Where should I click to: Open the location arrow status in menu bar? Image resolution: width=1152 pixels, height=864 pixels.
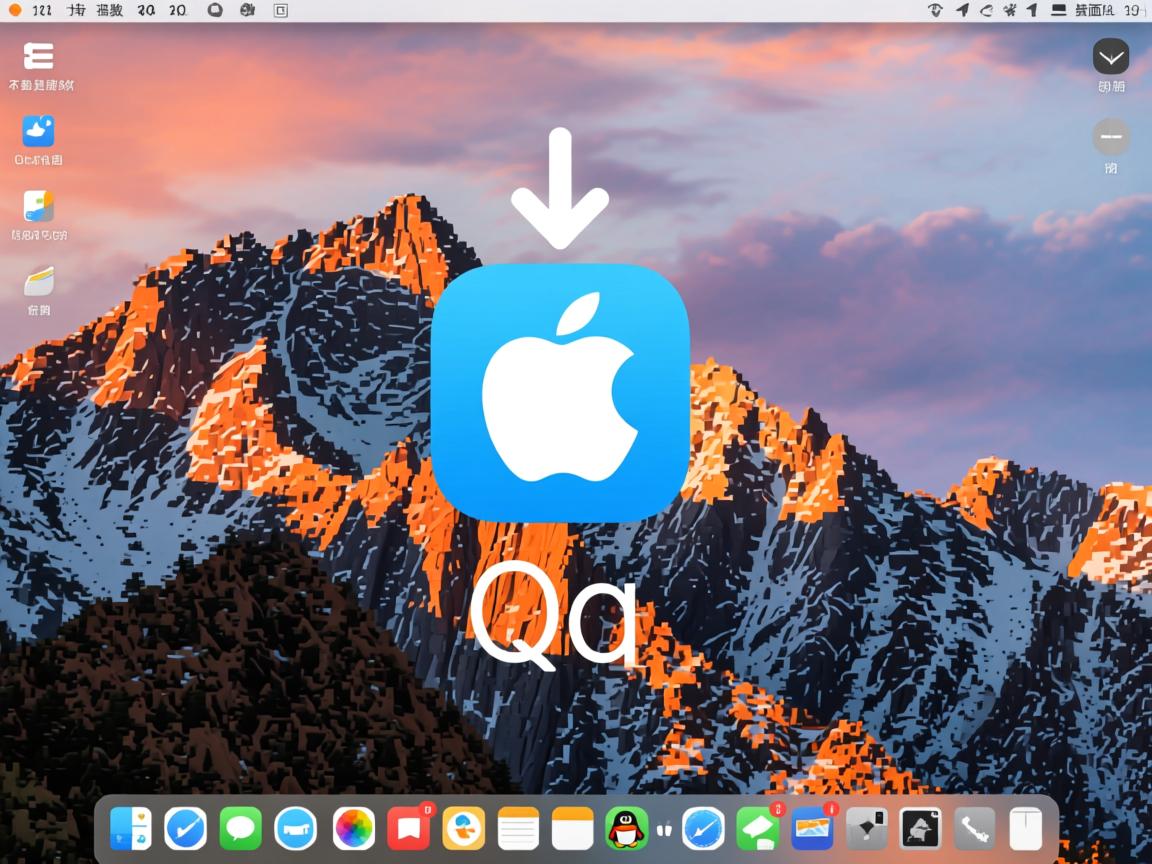click(x=962, y=10)
